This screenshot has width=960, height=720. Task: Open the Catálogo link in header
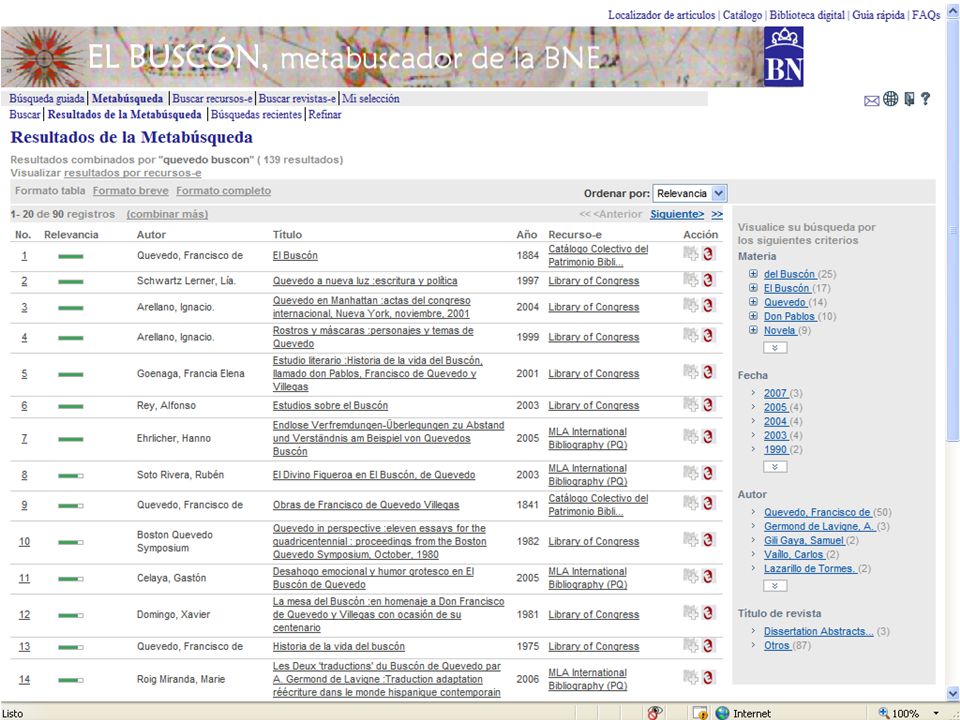pyautogui.click(x=742, y=15)
